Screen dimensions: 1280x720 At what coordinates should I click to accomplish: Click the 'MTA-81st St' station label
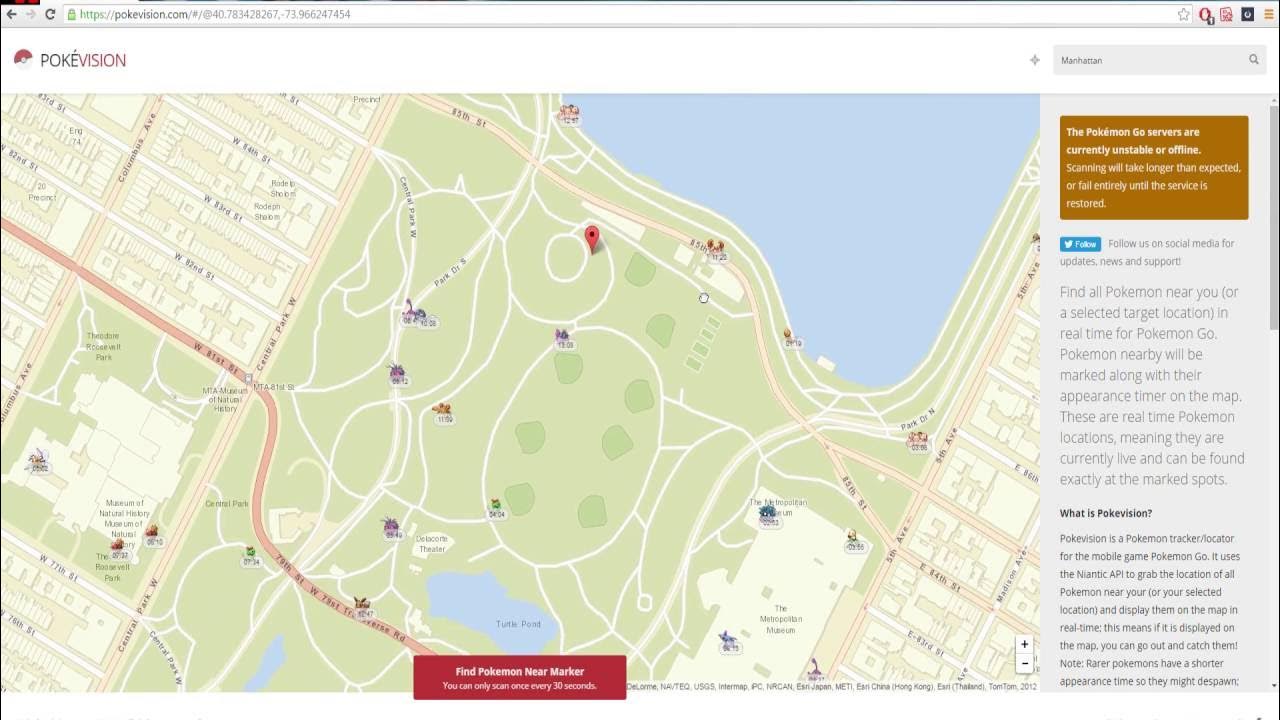click(x=273, y=387)
